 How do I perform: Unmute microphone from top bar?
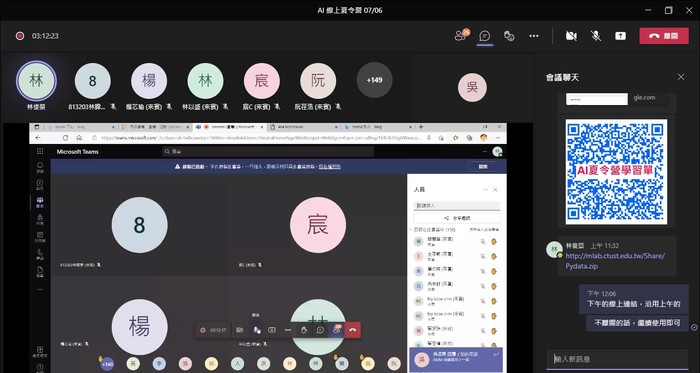(x=596, y=36)
